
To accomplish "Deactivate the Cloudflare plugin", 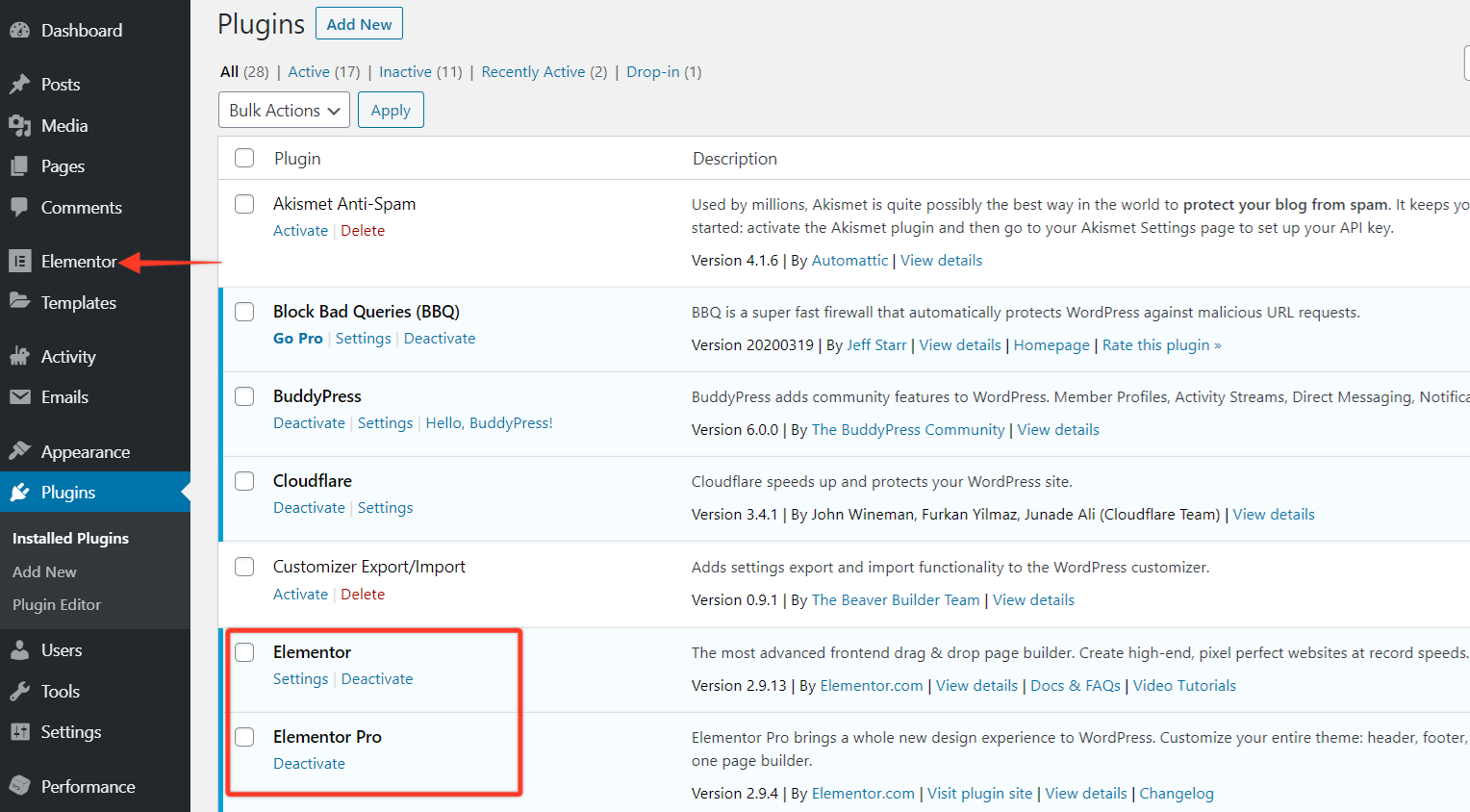I will [309, 507].
